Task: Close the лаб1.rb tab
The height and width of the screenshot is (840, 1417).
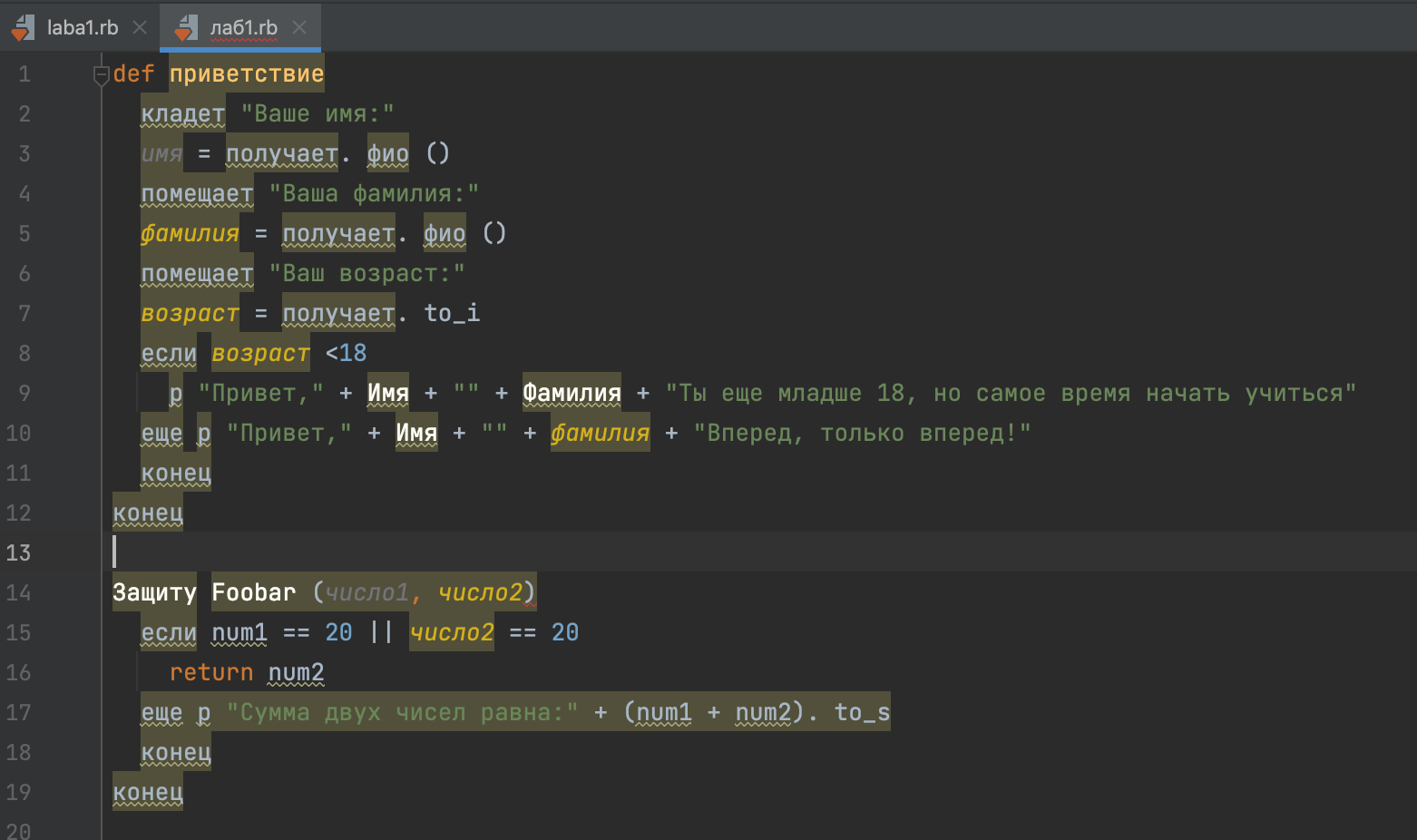Action: [299, 28]
